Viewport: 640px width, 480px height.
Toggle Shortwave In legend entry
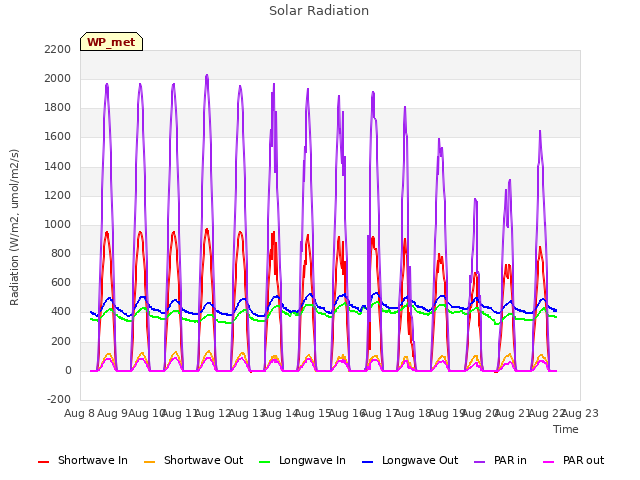pyautogui.click(x=83, y=460)
